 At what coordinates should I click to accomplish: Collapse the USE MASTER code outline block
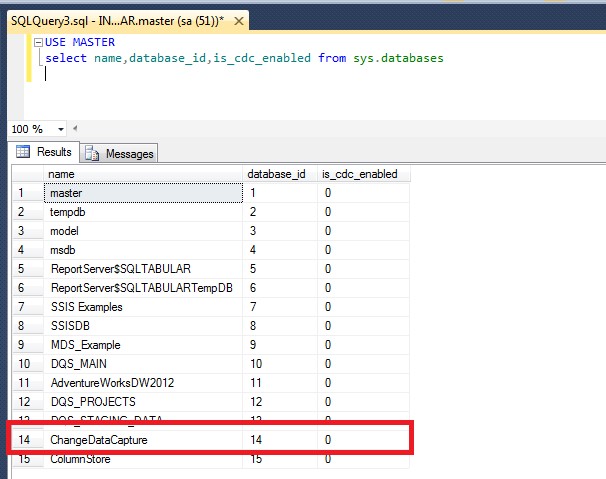click(37, 43)
